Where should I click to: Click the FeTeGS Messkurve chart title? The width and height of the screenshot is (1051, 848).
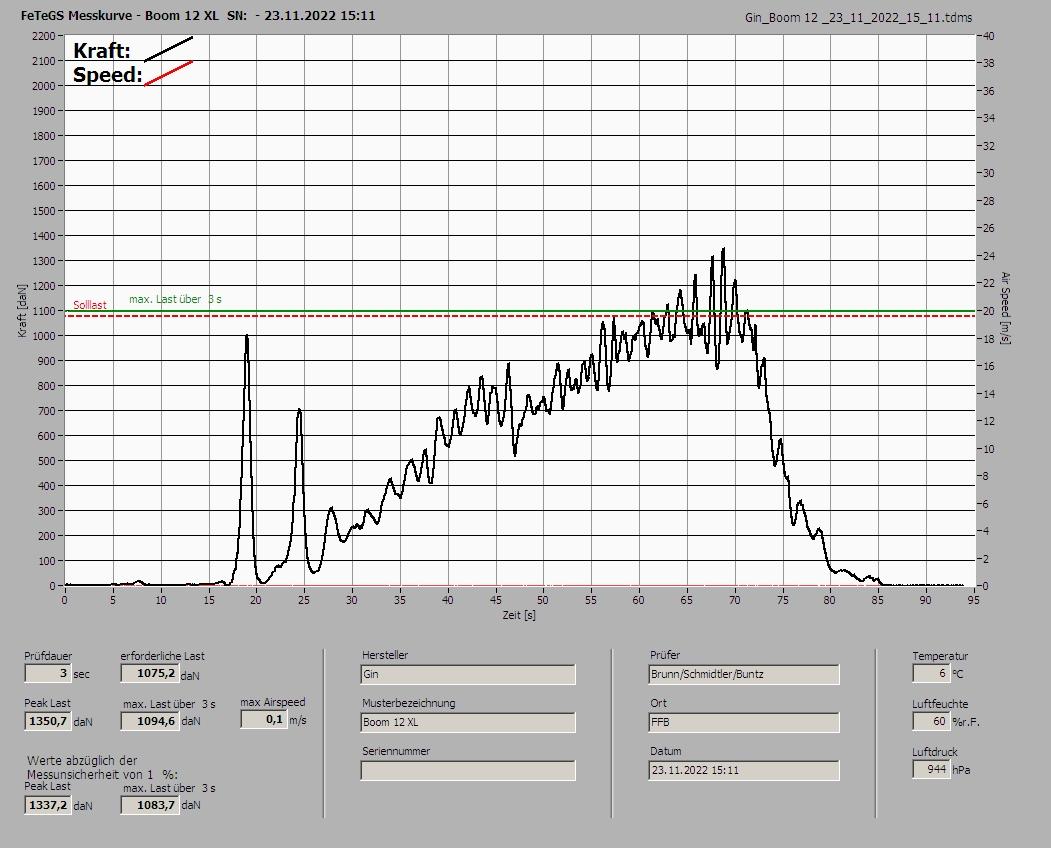(x=198, y=15)
